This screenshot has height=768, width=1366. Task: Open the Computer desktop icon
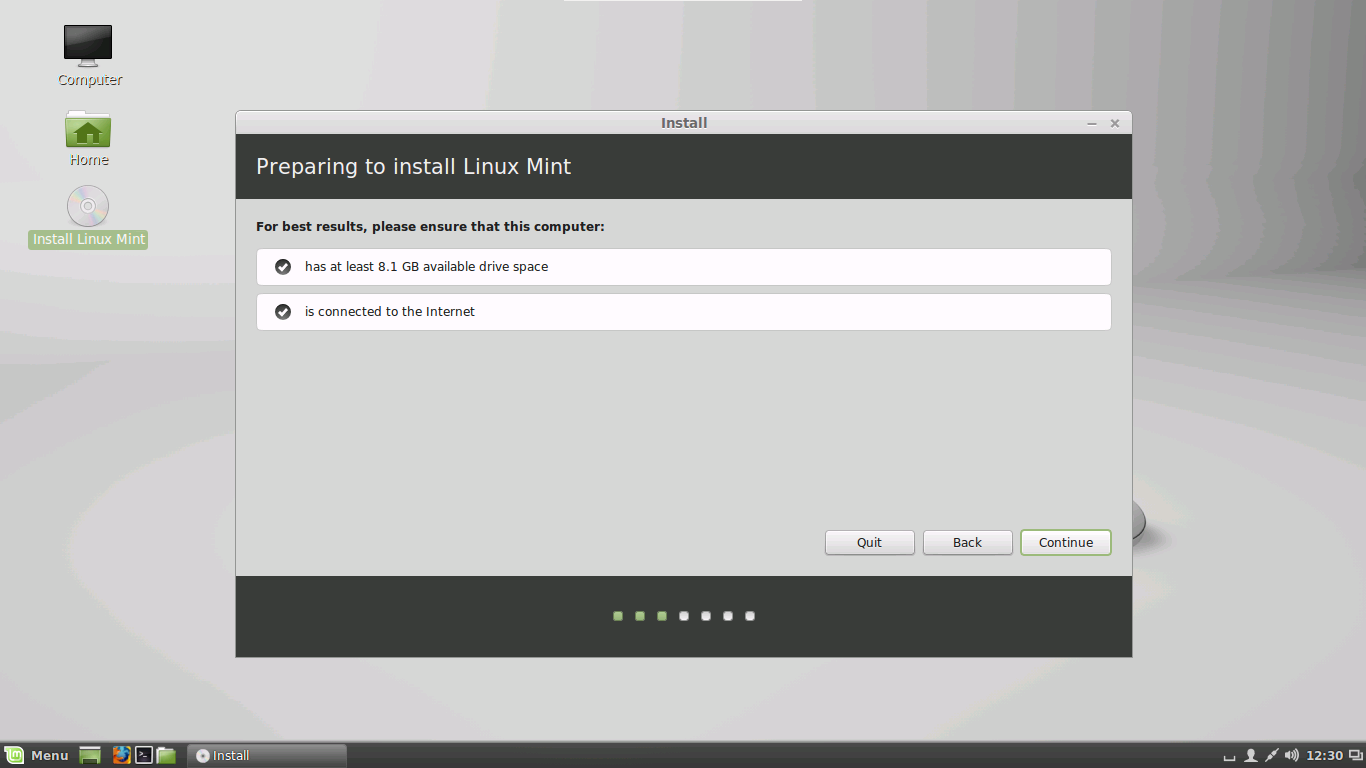pyautogui.click(x=89, y=56)
